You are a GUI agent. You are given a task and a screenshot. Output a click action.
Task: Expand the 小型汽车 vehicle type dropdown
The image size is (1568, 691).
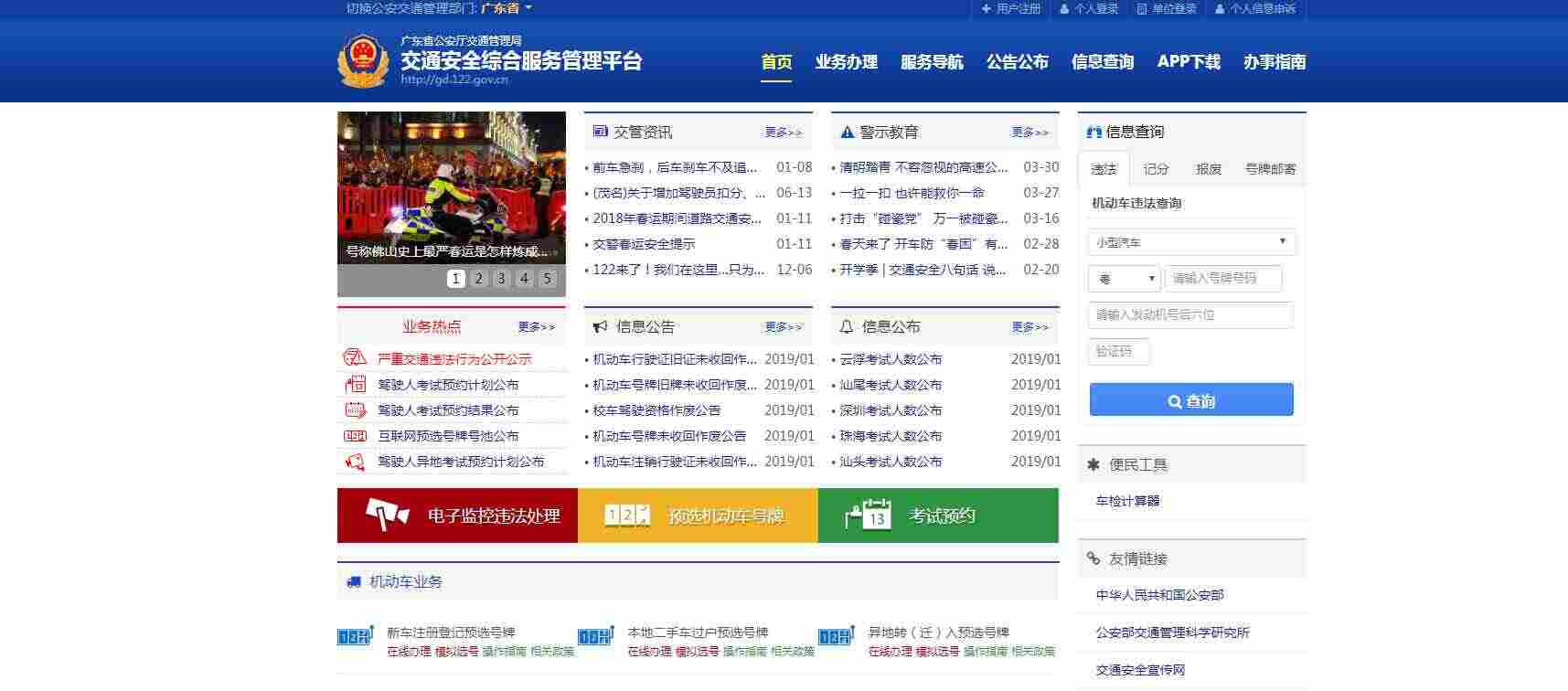coord(1191,242)
